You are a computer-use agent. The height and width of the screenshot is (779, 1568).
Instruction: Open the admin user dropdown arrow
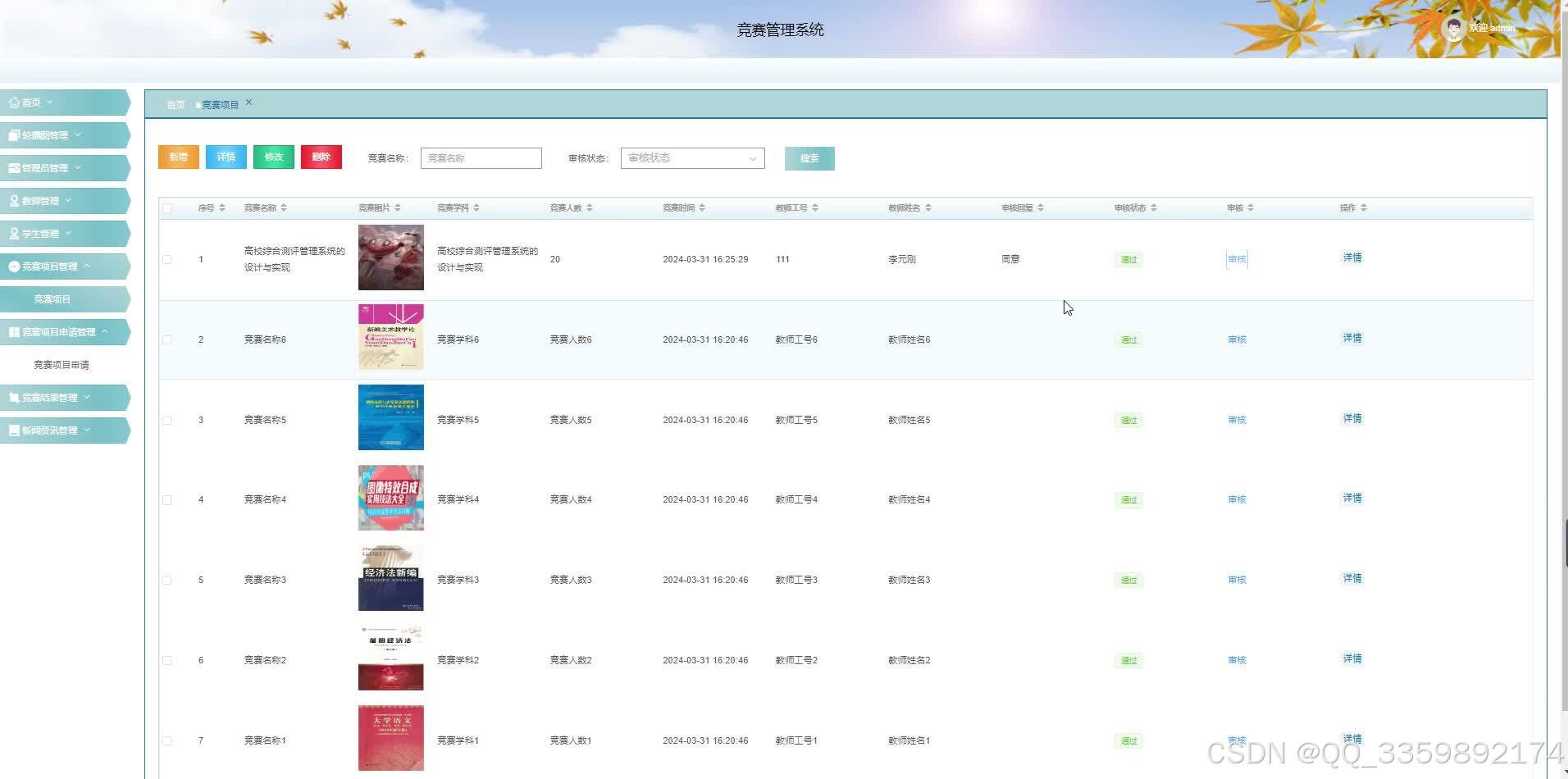pyautogui.click(x=1530, y=29)
